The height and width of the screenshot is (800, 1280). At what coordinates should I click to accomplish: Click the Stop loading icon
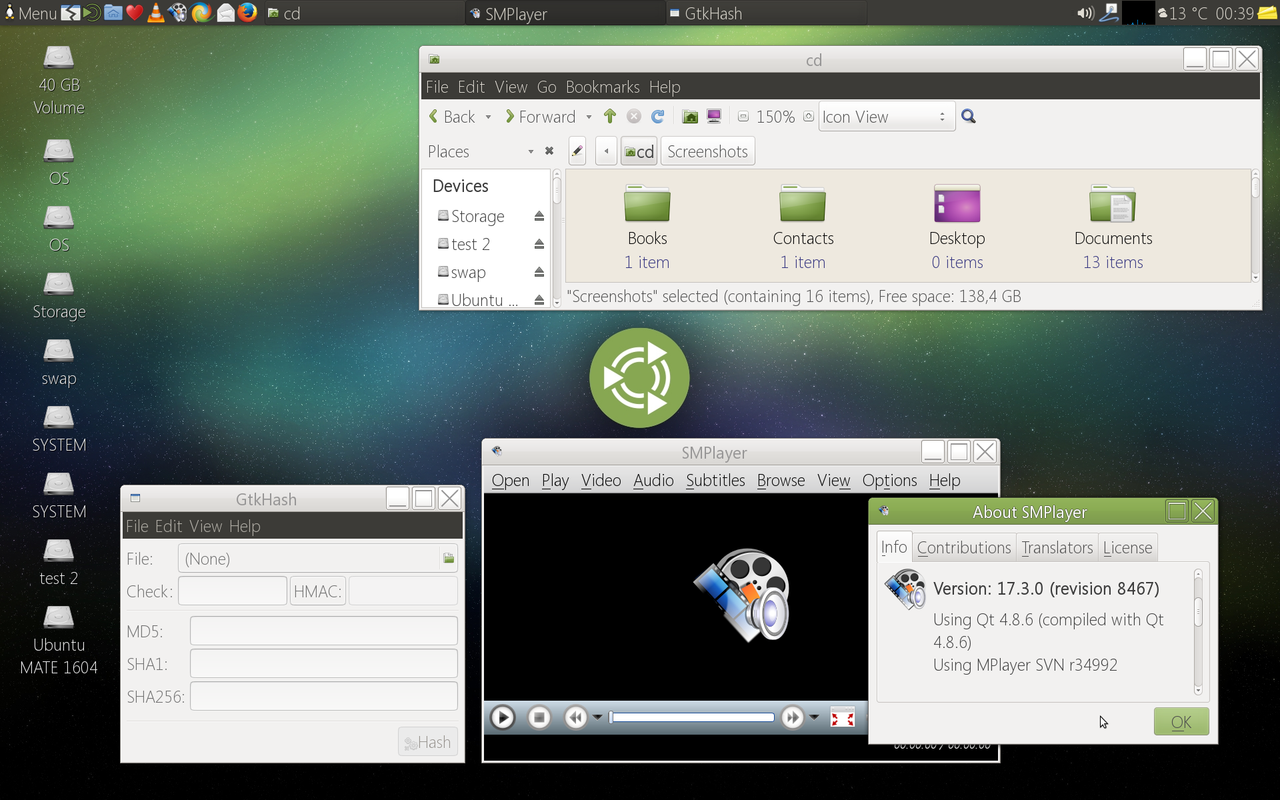pyautogui.click(x=634, y=116)
